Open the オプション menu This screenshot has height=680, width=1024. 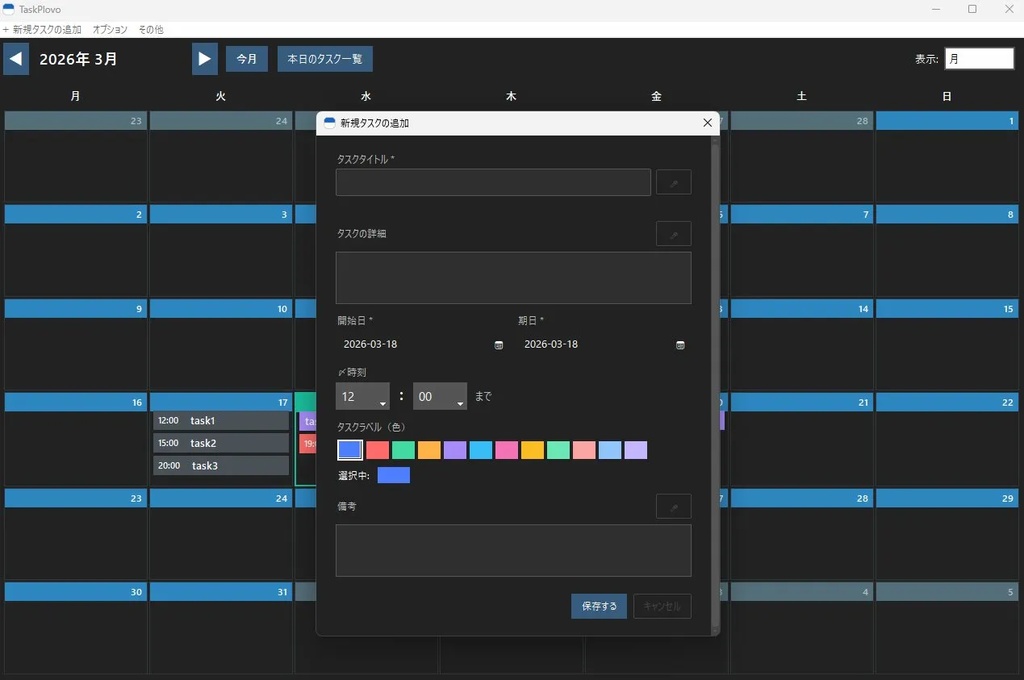coord(110,29)
